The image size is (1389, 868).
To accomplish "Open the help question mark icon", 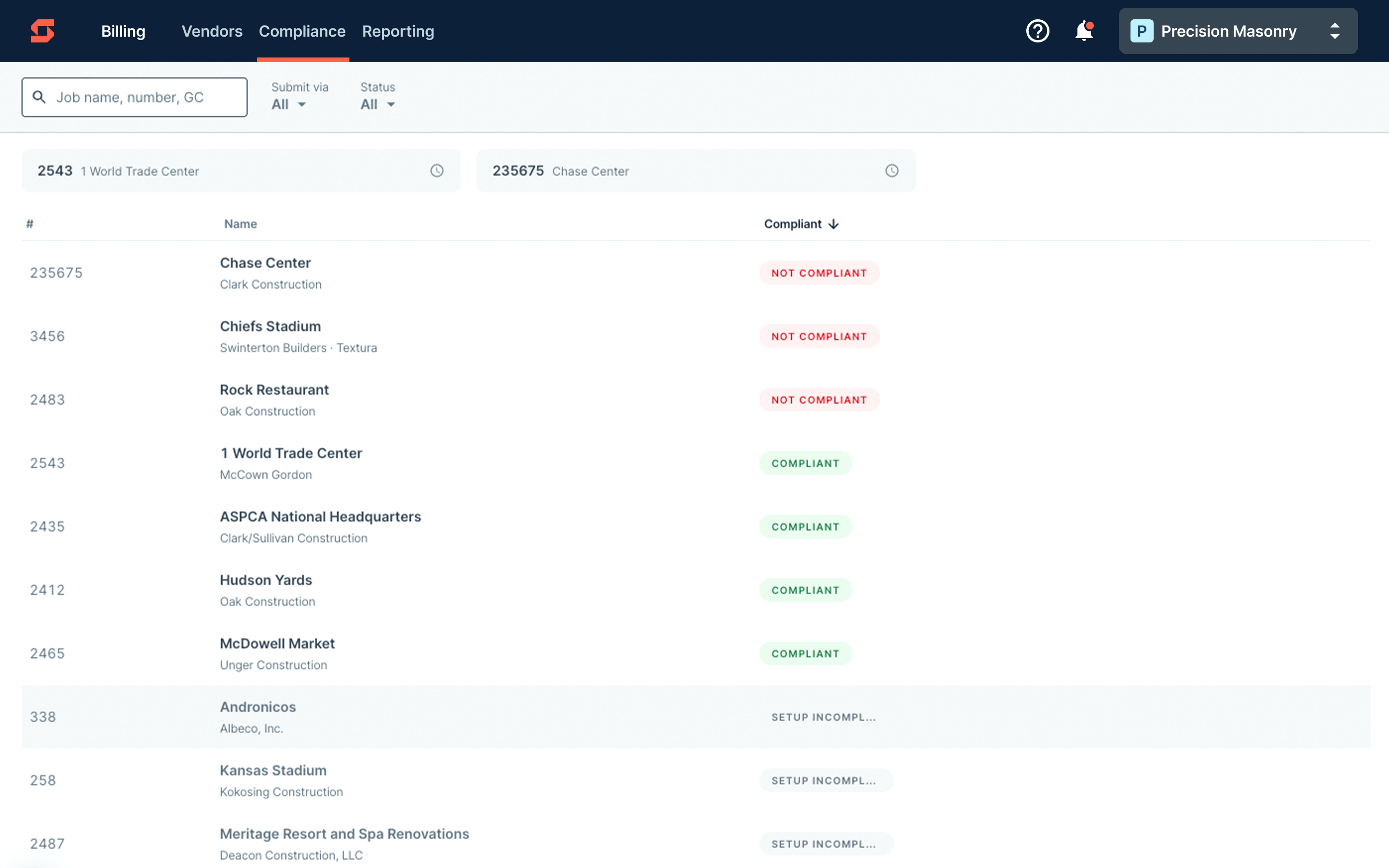I will [x=1037, y=31].
